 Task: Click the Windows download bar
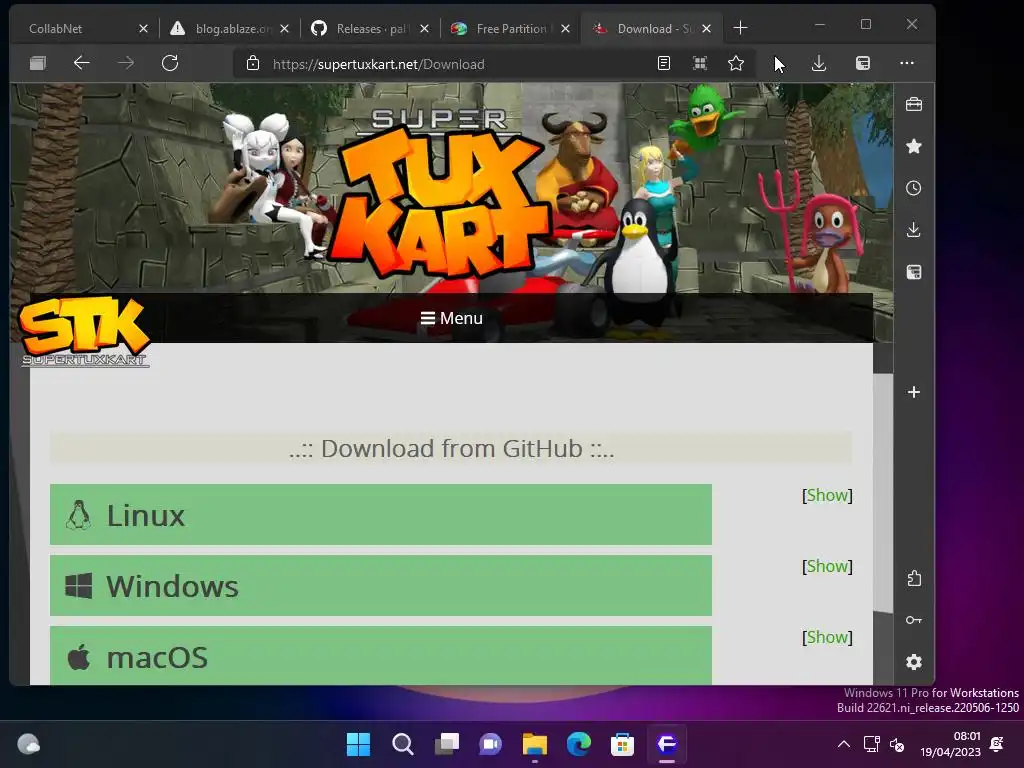[381, 586]
